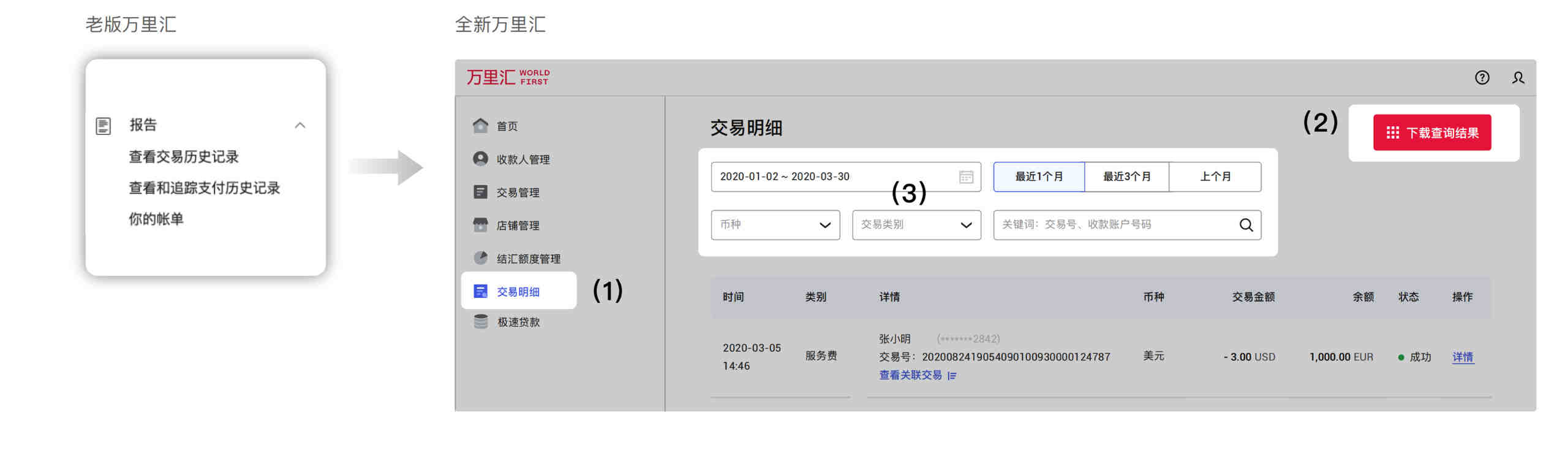Click the 类别 column header
Image resolution: width=1568 pixels, height=450 pixels.
pyautogui.click(x=815, y=297)
